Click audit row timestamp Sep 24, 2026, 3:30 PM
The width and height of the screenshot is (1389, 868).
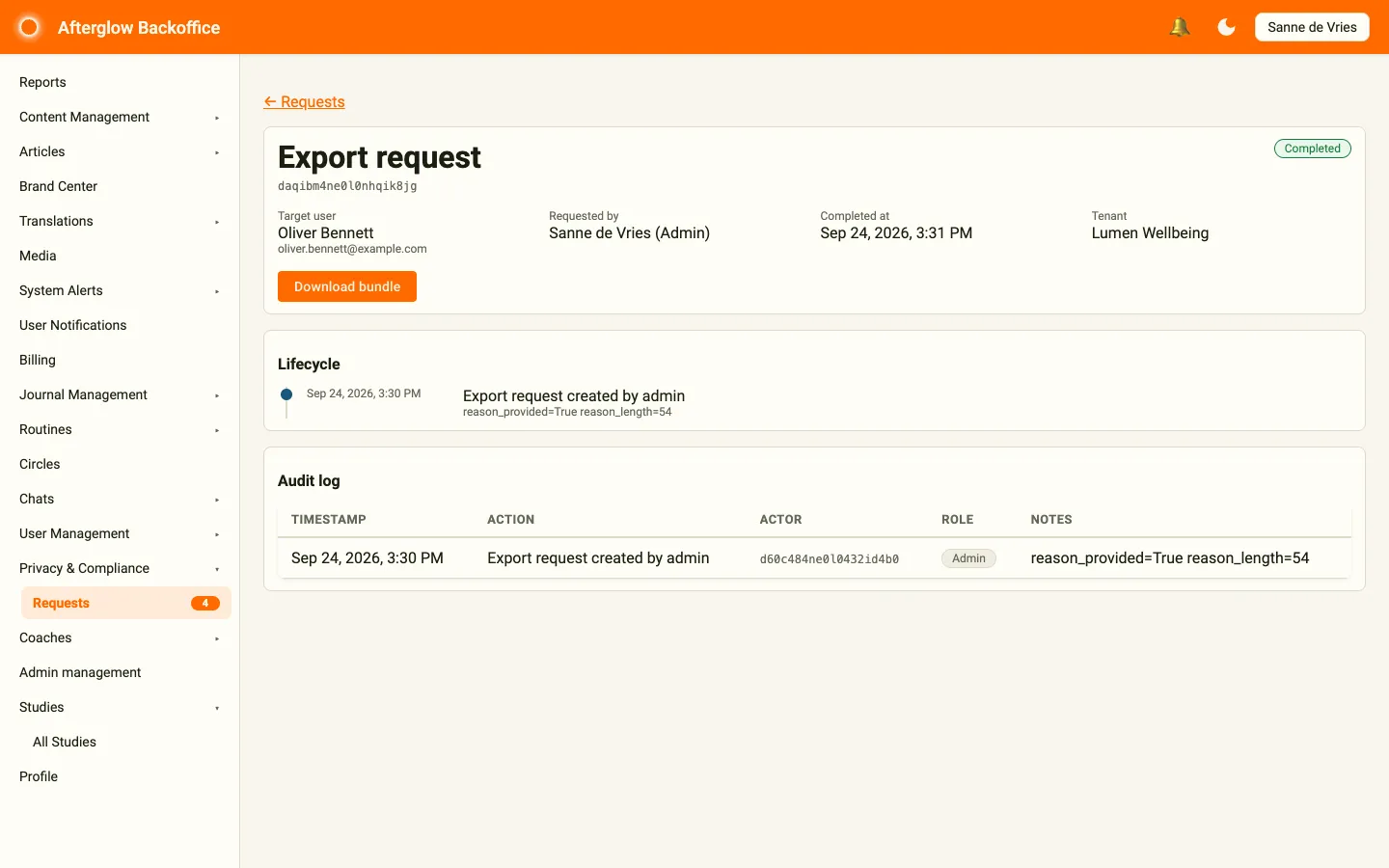[368, 558]
